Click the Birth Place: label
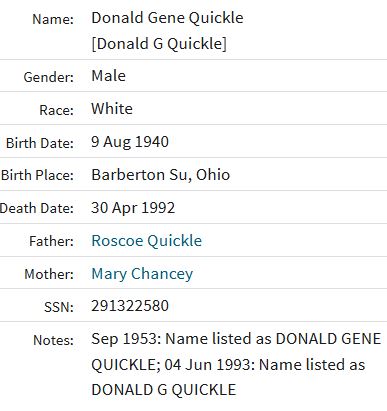Screen dimensions: 387x411 pos(37,175)
